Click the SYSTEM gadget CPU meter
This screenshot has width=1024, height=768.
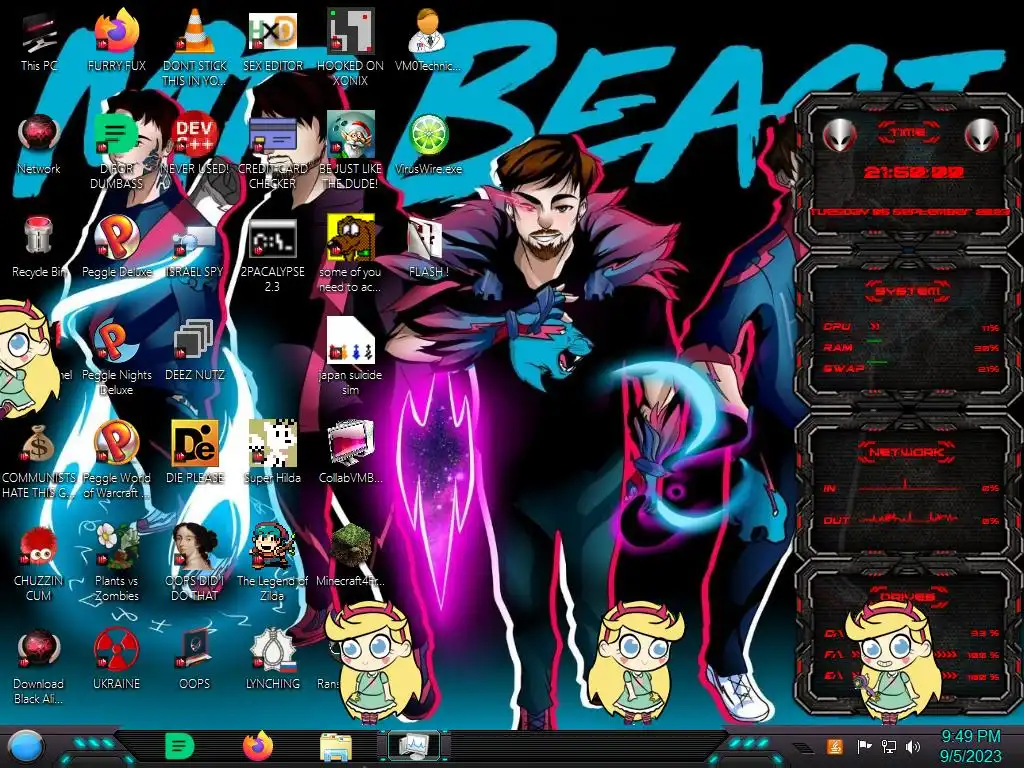[910, 327]
